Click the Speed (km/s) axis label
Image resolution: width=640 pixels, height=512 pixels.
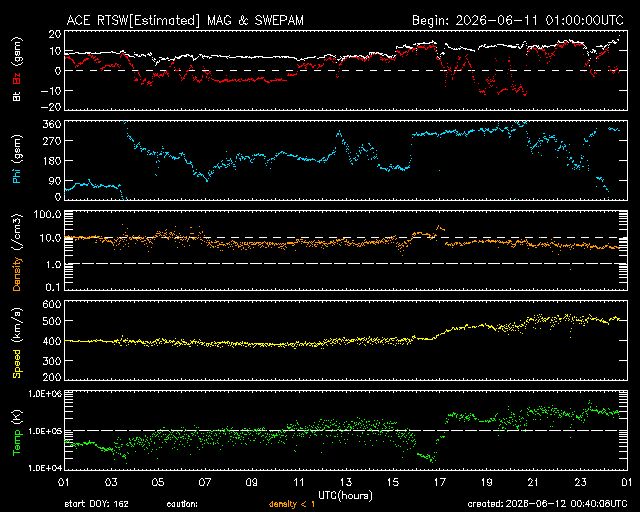[17, 343]
